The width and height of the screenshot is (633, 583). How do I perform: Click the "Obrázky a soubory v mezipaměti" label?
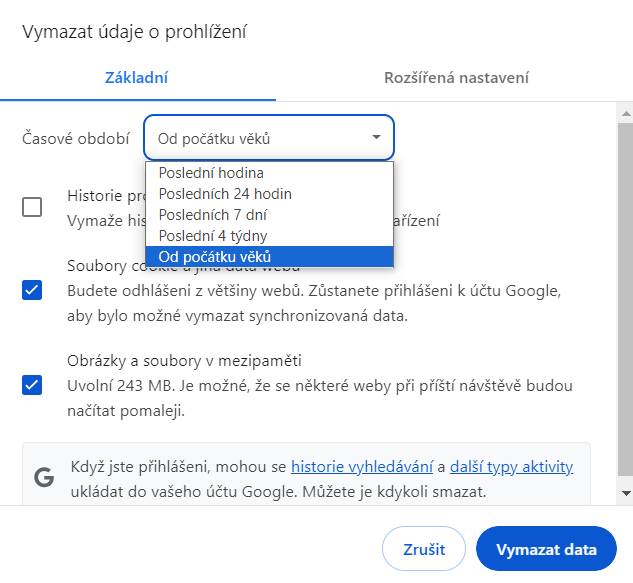(x=184, y=361)
